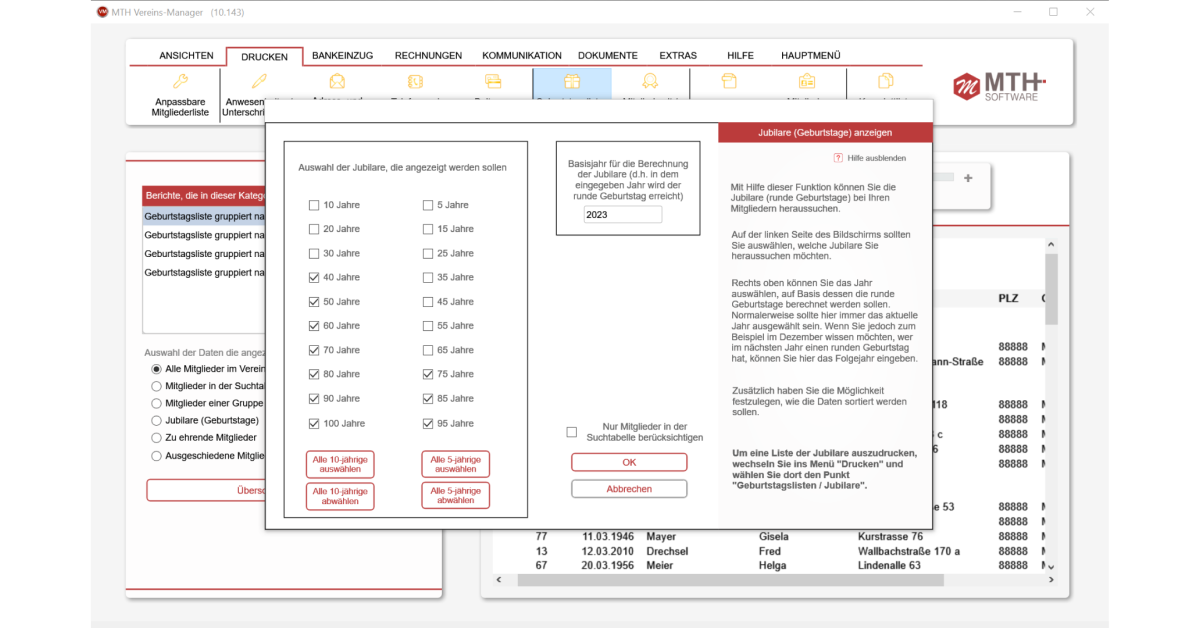
Task: Click the member table vertical scrollbar up arrow
Action: point(1051,244)
